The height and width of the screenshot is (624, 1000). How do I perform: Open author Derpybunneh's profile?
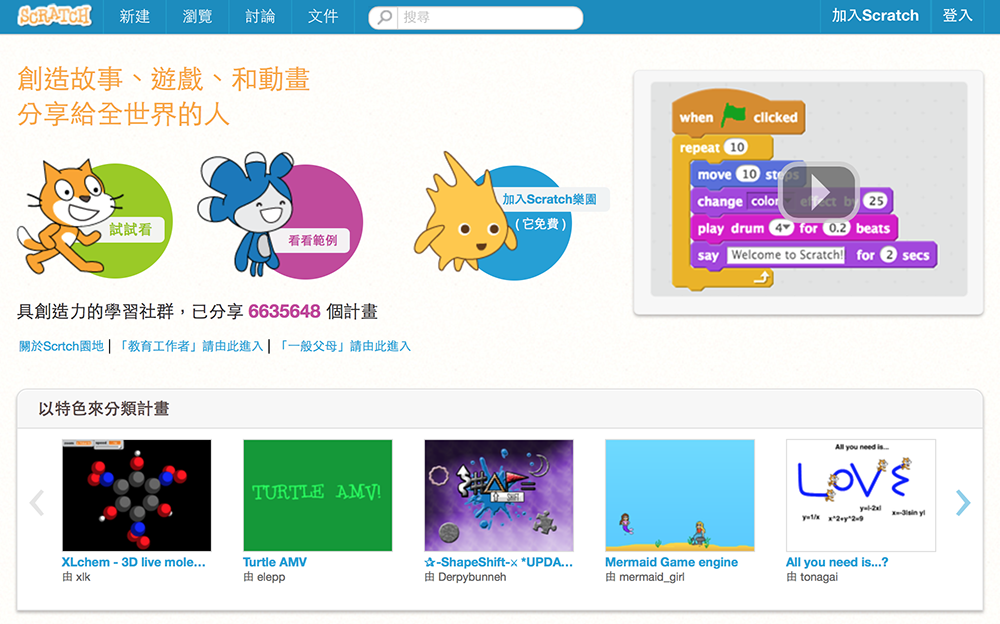(x=472, y=577)
